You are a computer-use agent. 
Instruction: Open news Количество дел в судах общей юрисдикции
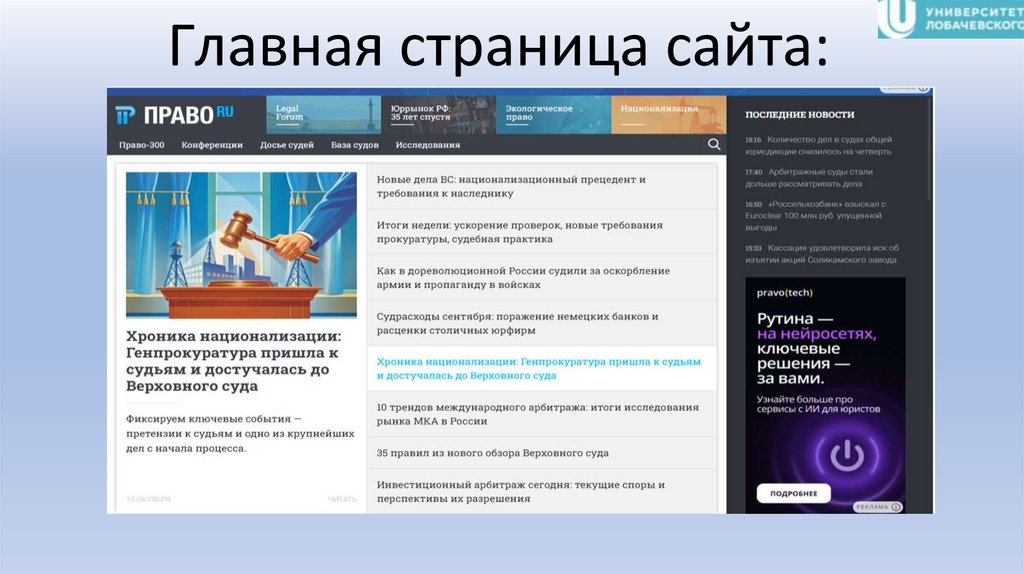[819, 145]
